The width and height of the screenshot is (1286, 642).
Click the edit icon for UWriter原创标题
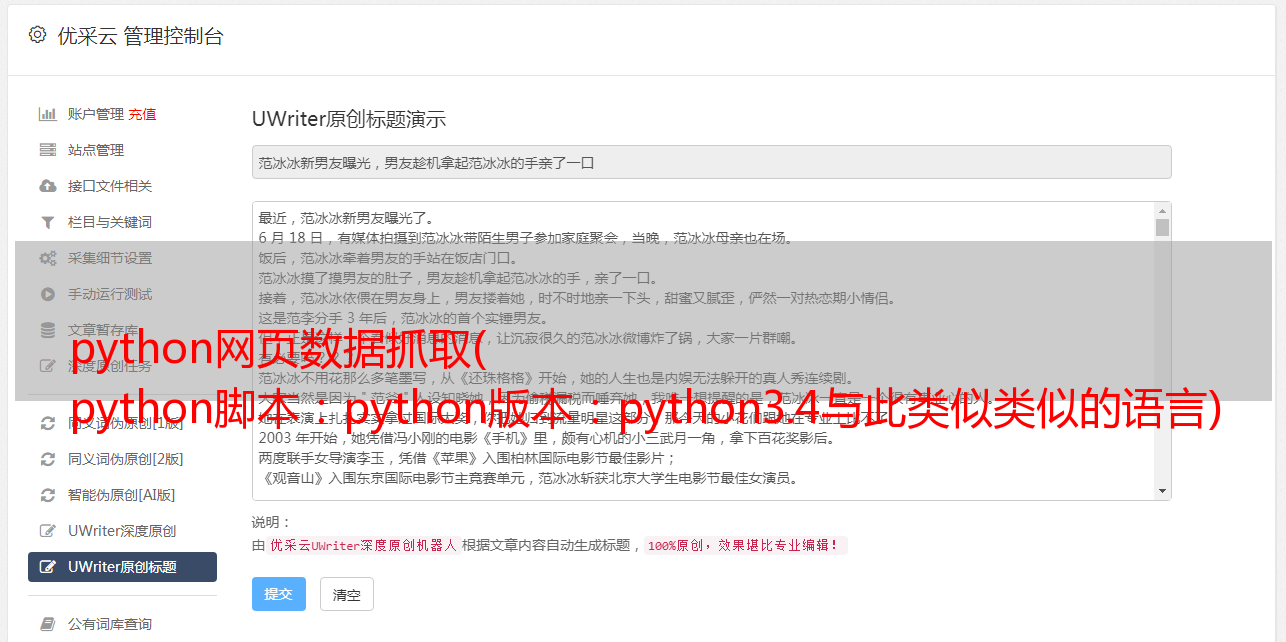[47, 567]
